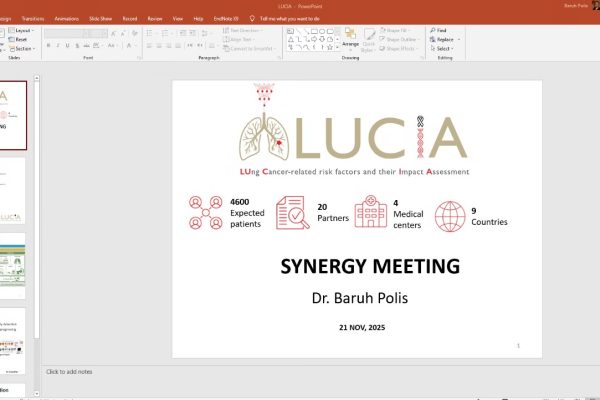Open the Layout dropdown
The image size is (600, 400).
click(22, 30)
